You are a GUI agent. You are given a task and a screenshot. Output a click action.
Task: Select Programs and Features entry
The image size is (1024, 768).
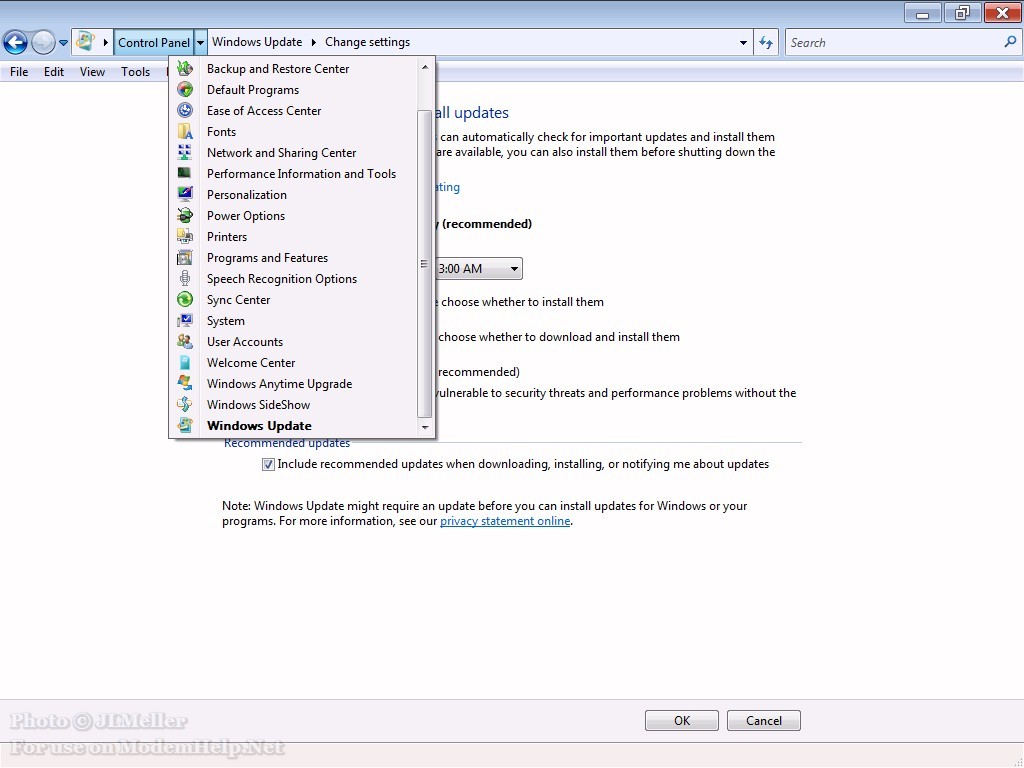(293, 257)
